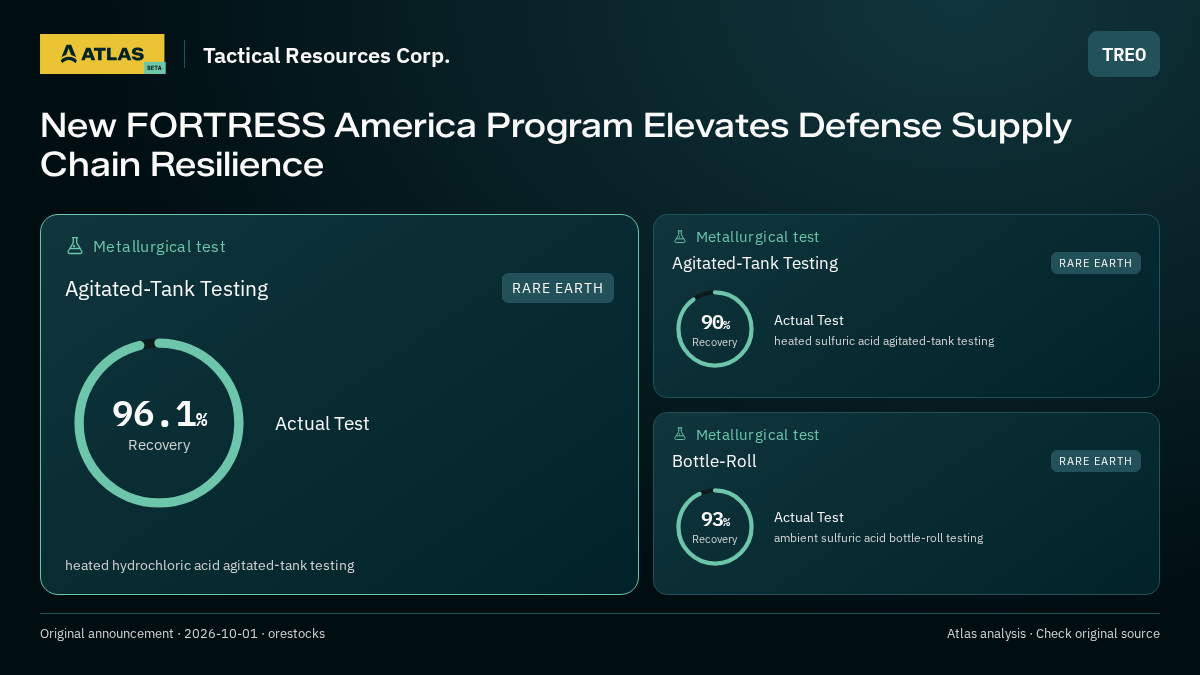1200x675 pixels.
Task: Click the Actual Test label beside 93%
Action: click(809, 517)
